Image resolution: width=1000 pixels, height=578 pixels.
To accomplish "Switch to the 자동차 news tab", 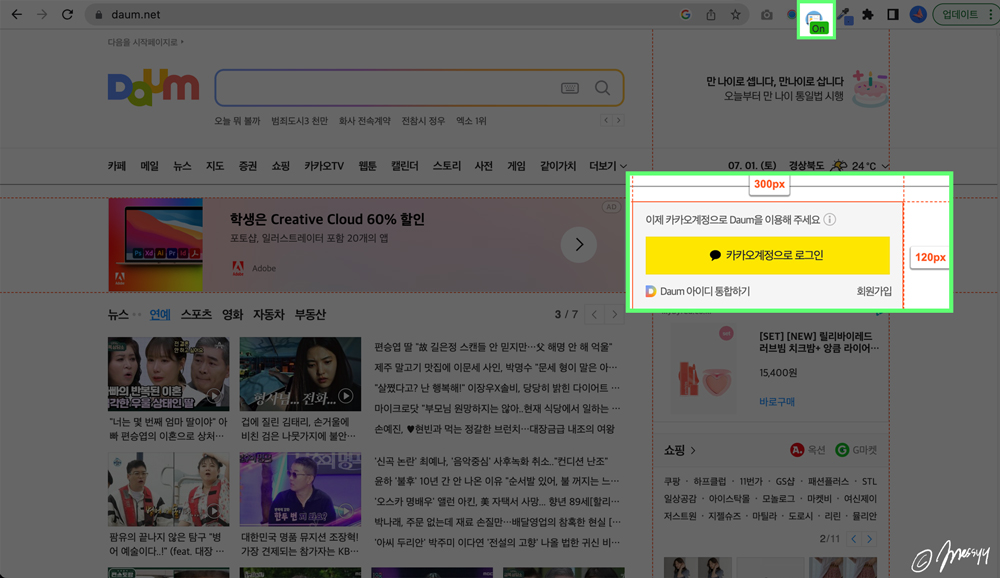I will coord(268,315).
